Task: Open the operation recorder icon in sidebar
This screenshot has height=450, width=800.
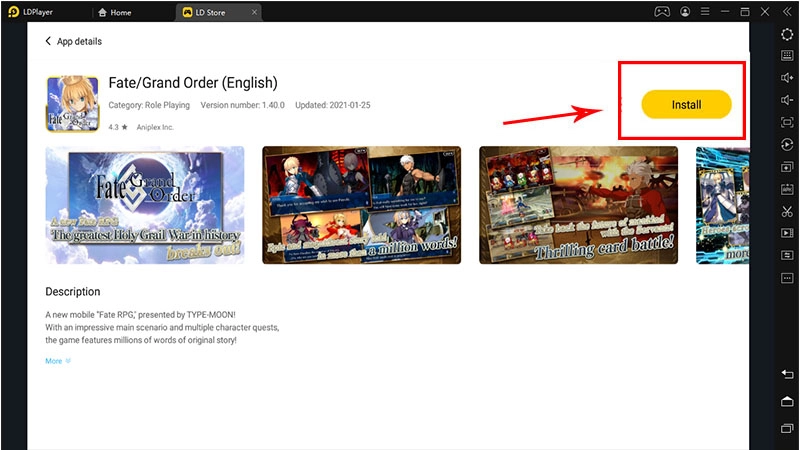Action: click(787, 255)
